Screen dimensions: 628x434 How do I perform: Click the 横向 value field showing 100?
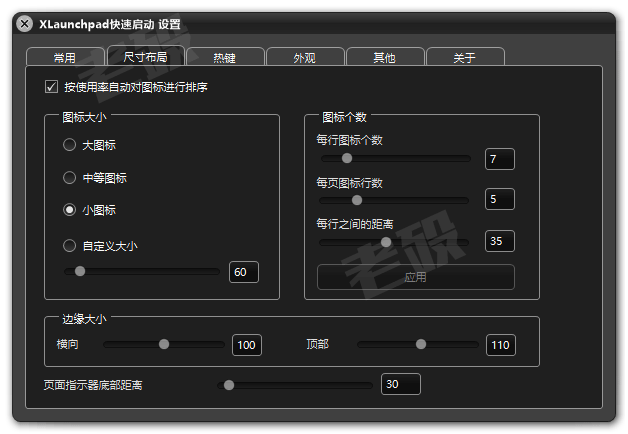point(247,345)
